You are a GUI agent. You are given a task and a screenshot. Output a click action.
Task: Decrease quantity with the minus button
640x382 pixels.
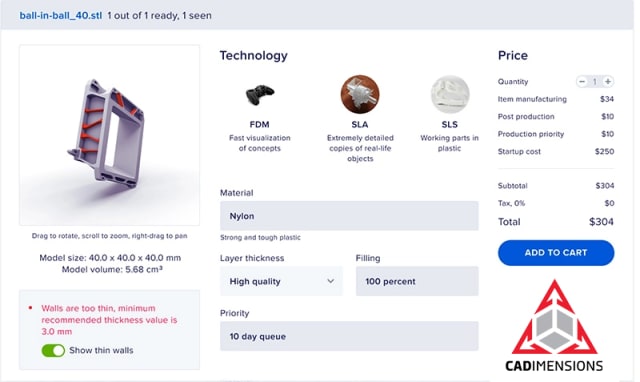tap(582, 82)
